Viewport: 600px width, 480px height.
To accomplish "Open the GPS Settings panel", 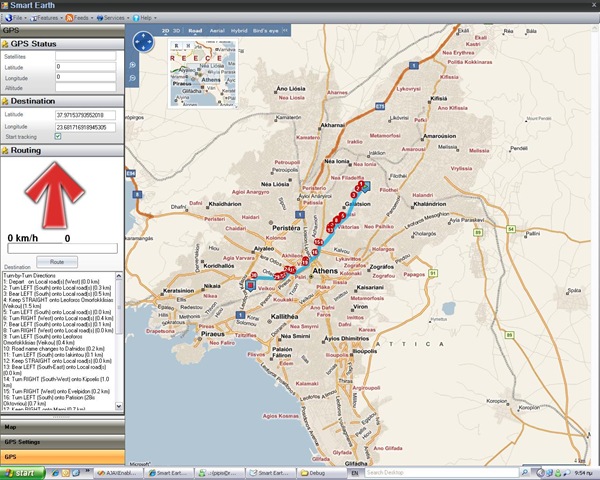I will tap(62, 442).
